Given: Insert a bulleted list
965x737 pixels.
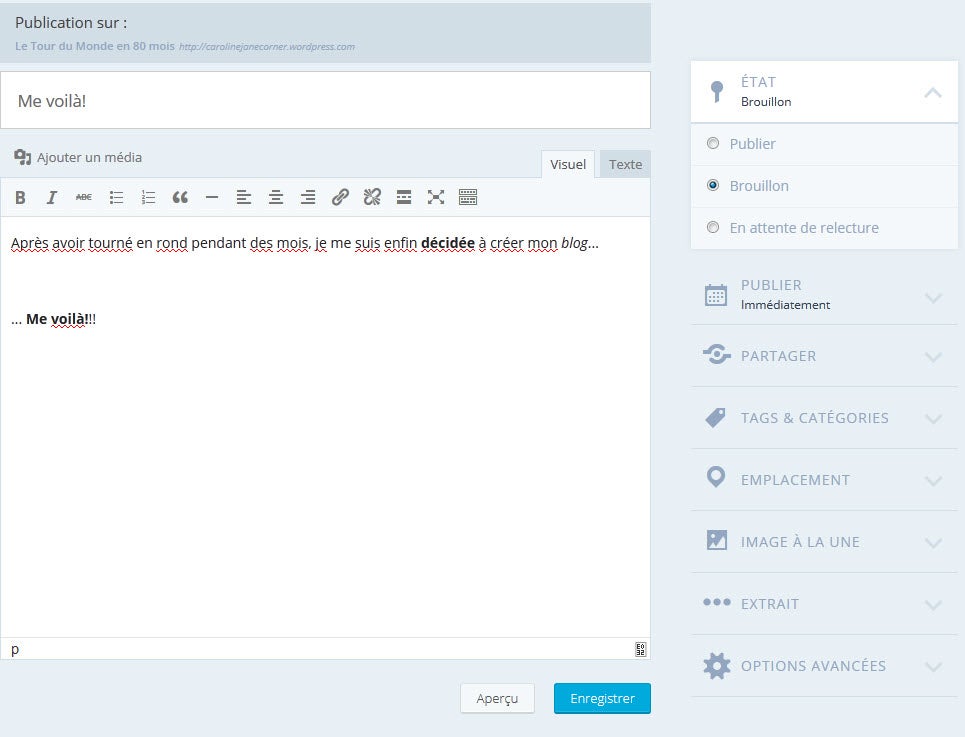Looking at the screenshot, I should 116,197.
